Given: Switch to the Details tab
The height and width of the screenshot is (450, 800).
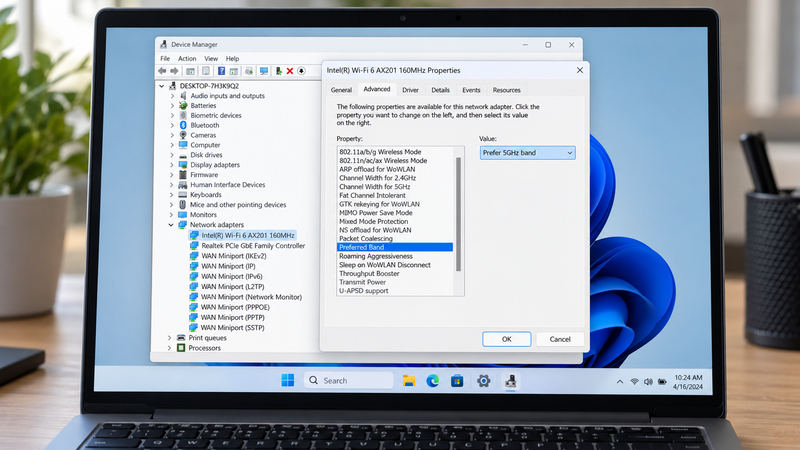Looking at the screenshot, I should pos(440,90).
